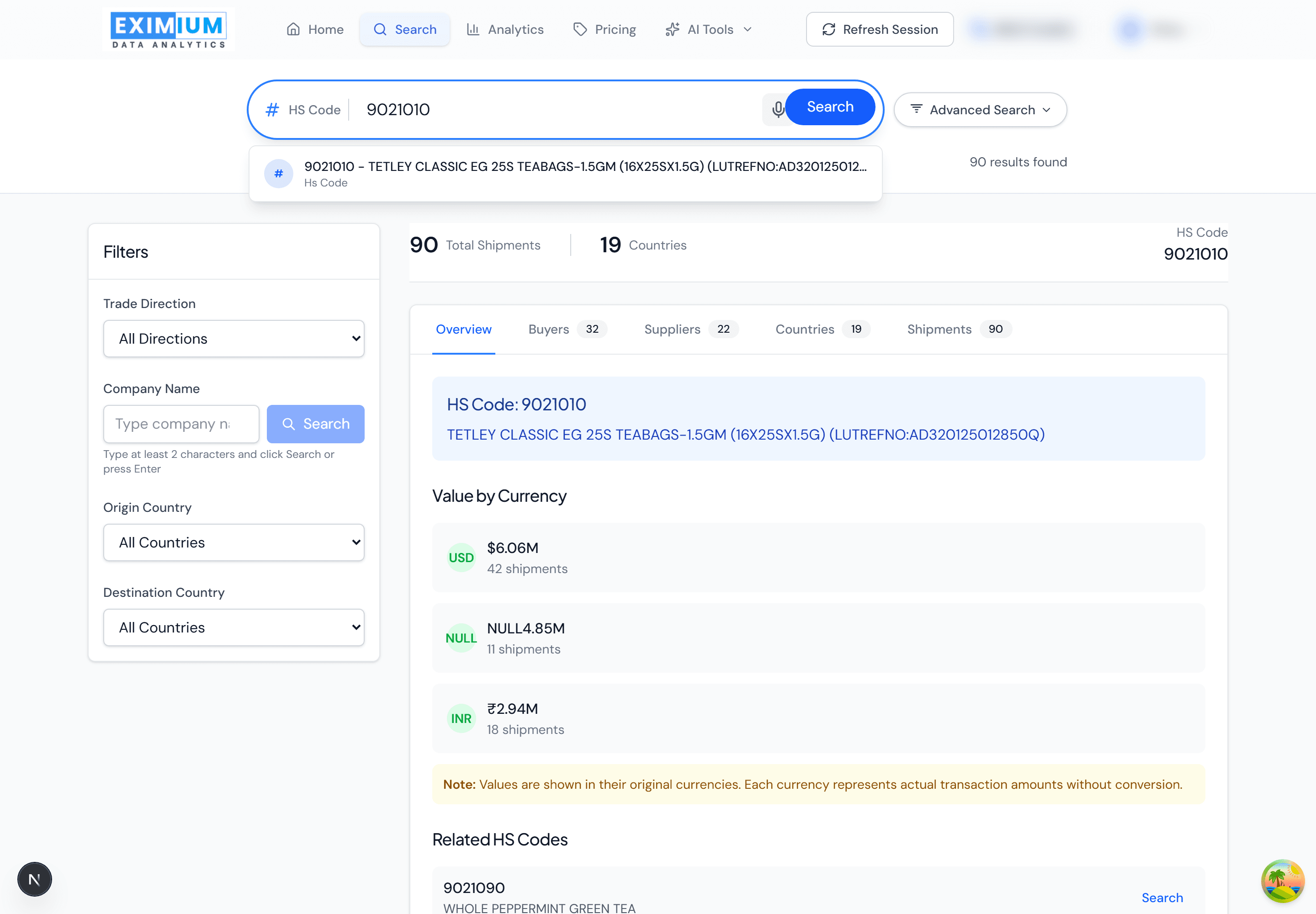Click the blurred user avatar in the header
1316x914 pixels.
click(1130, 29)
